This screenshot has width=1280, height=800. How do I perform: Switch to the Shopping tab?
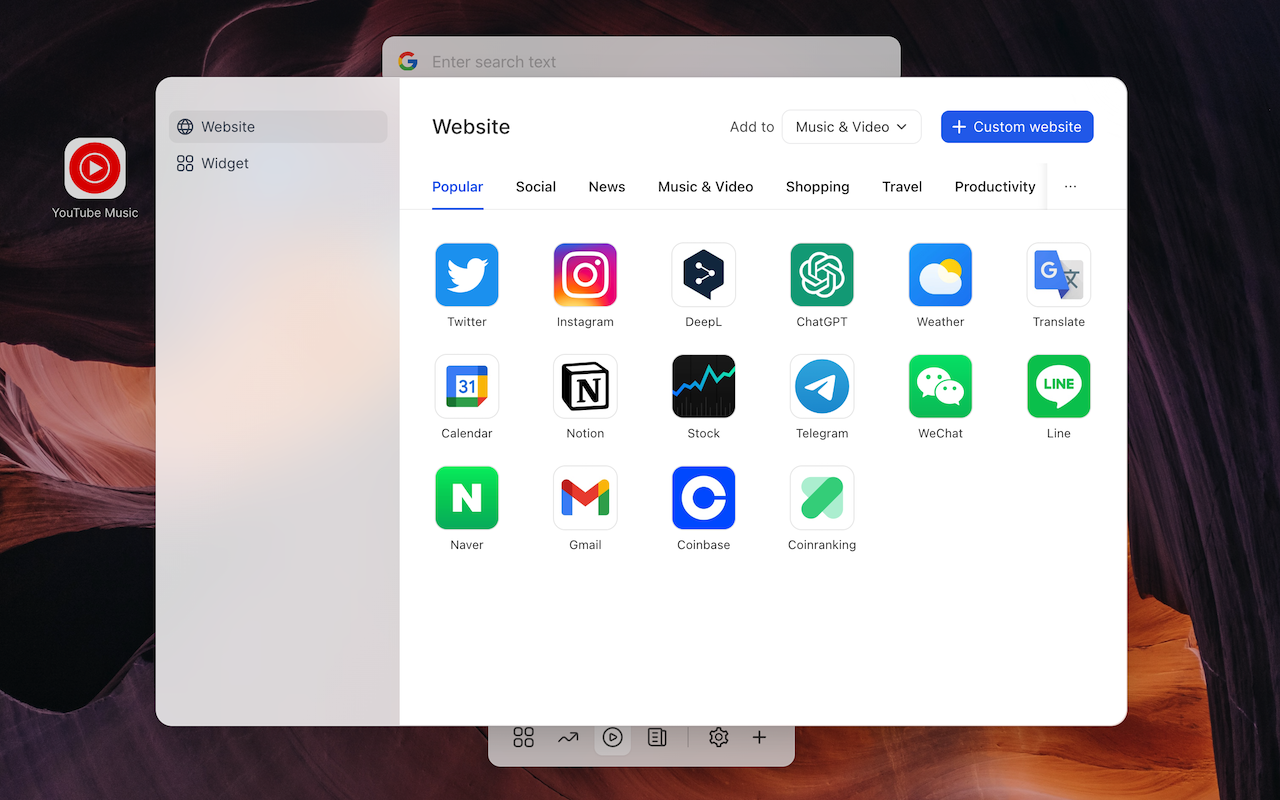(x=818, y=187)
